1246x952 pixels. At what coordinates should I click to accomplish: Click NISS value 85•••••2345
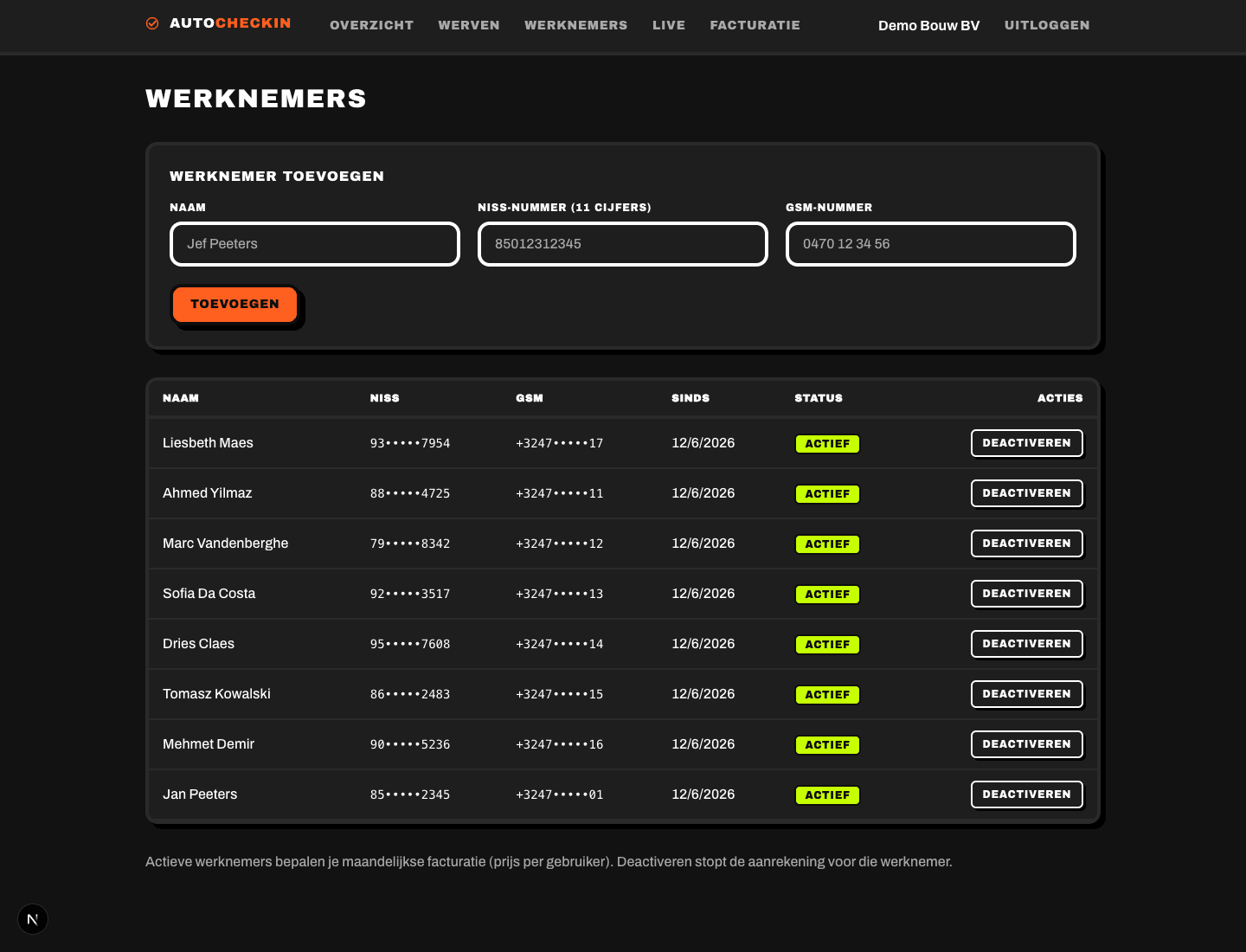tap(410, 794)
